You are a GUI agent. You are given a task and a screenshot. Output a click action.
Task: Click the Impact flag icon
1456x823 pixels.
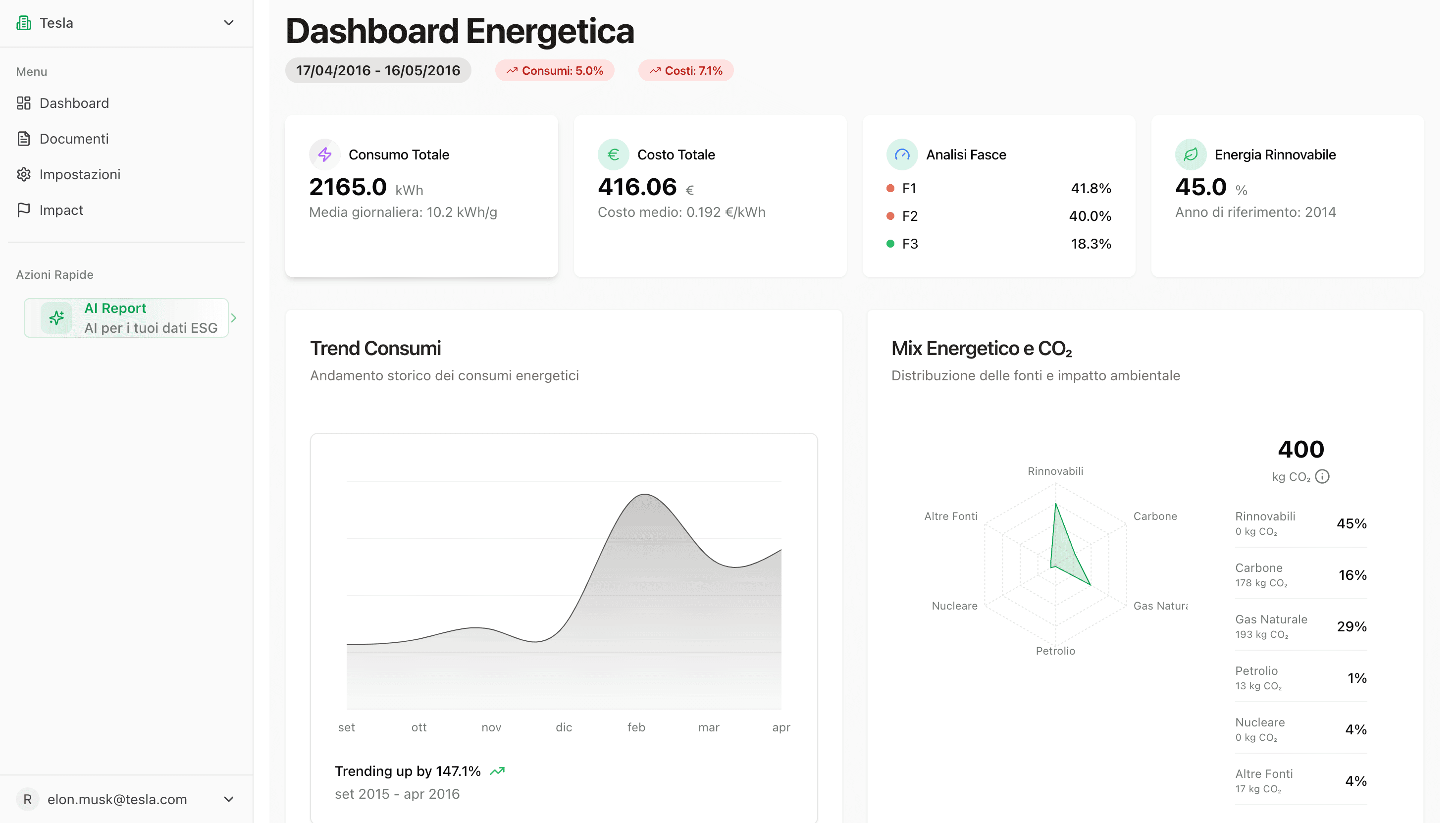tap(24, 209)
